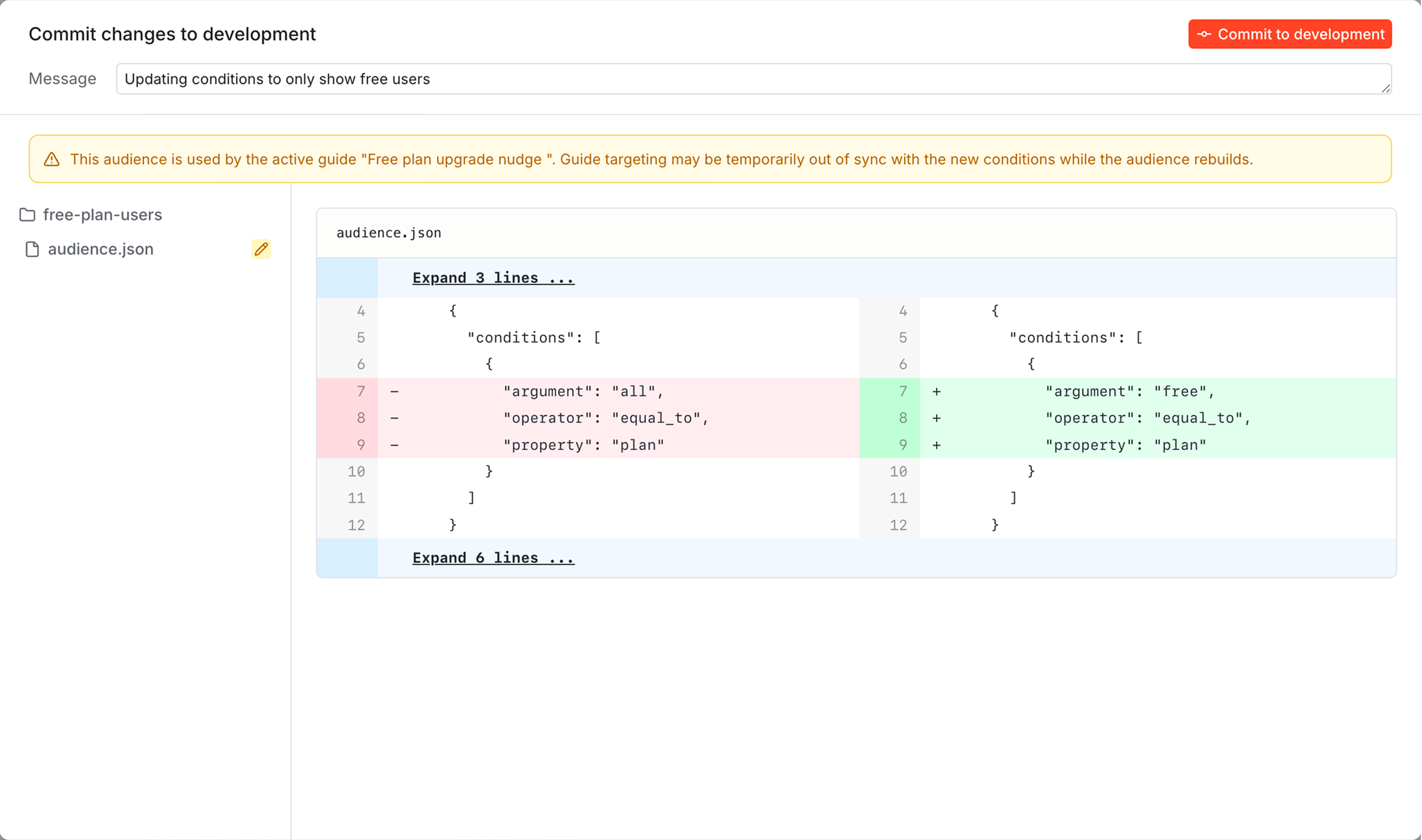Click added line 8 "operator": "equal_to"
The image size is (1422, 840).
click(x=1128, y=418)
